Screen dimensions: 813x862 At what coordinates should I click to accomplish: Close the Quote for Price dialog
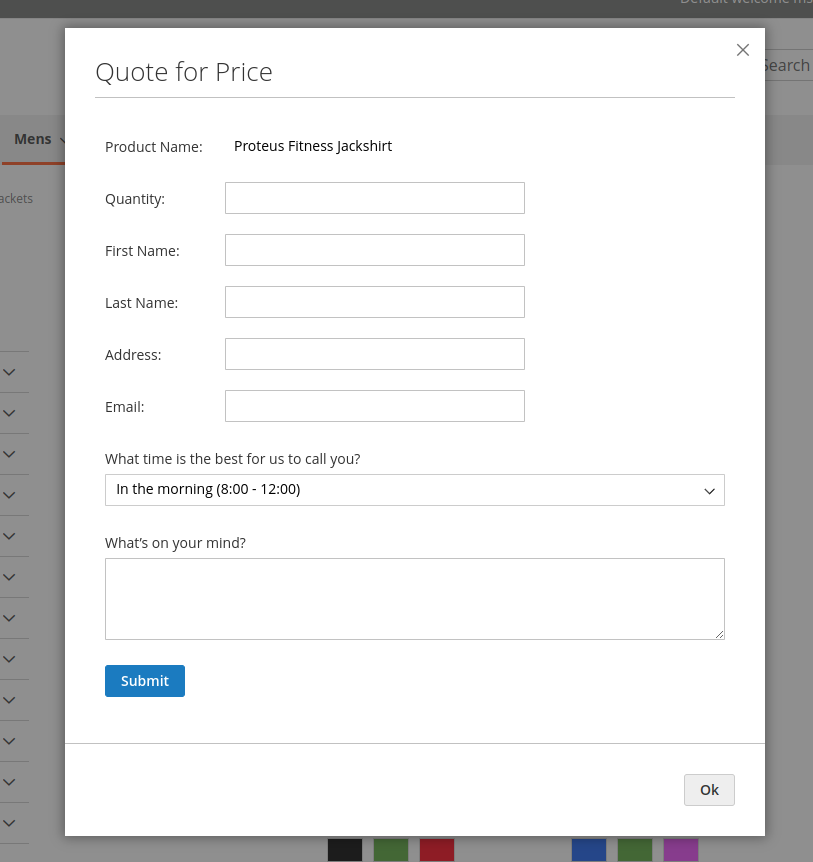pyautogui.click(x=743, y=50)
